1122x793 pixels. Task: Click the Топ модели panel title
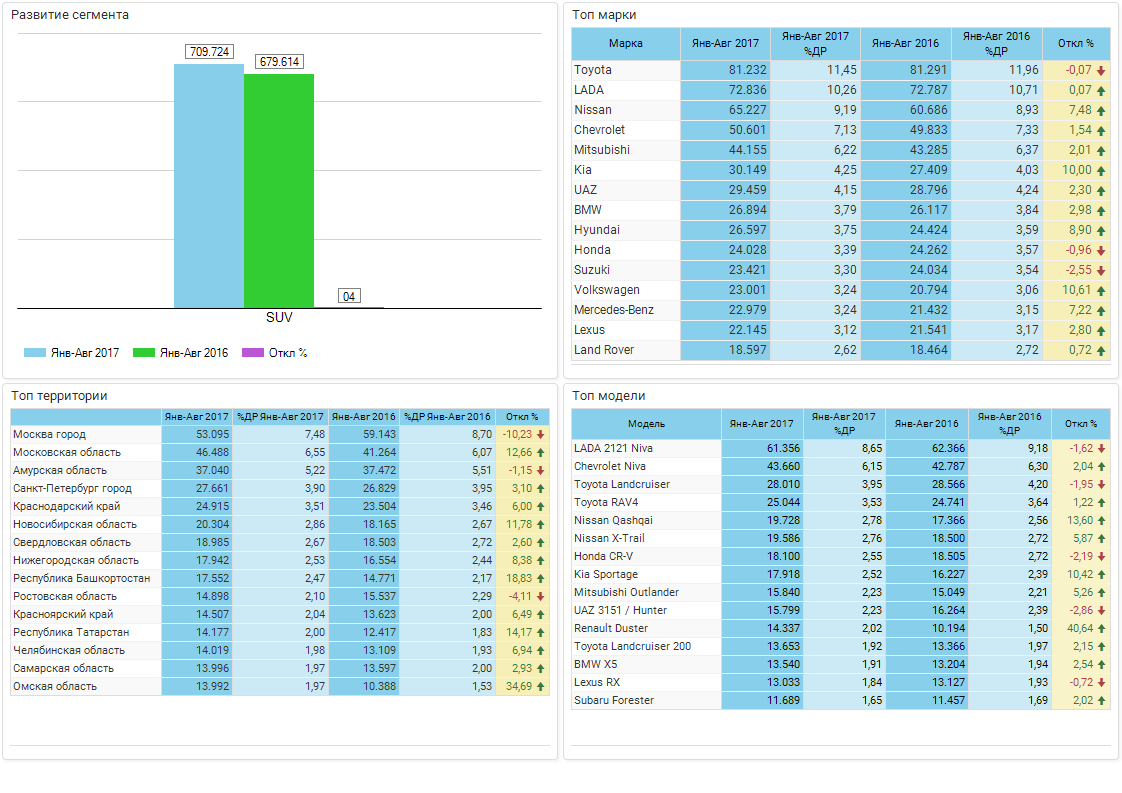tap(609, 396)
